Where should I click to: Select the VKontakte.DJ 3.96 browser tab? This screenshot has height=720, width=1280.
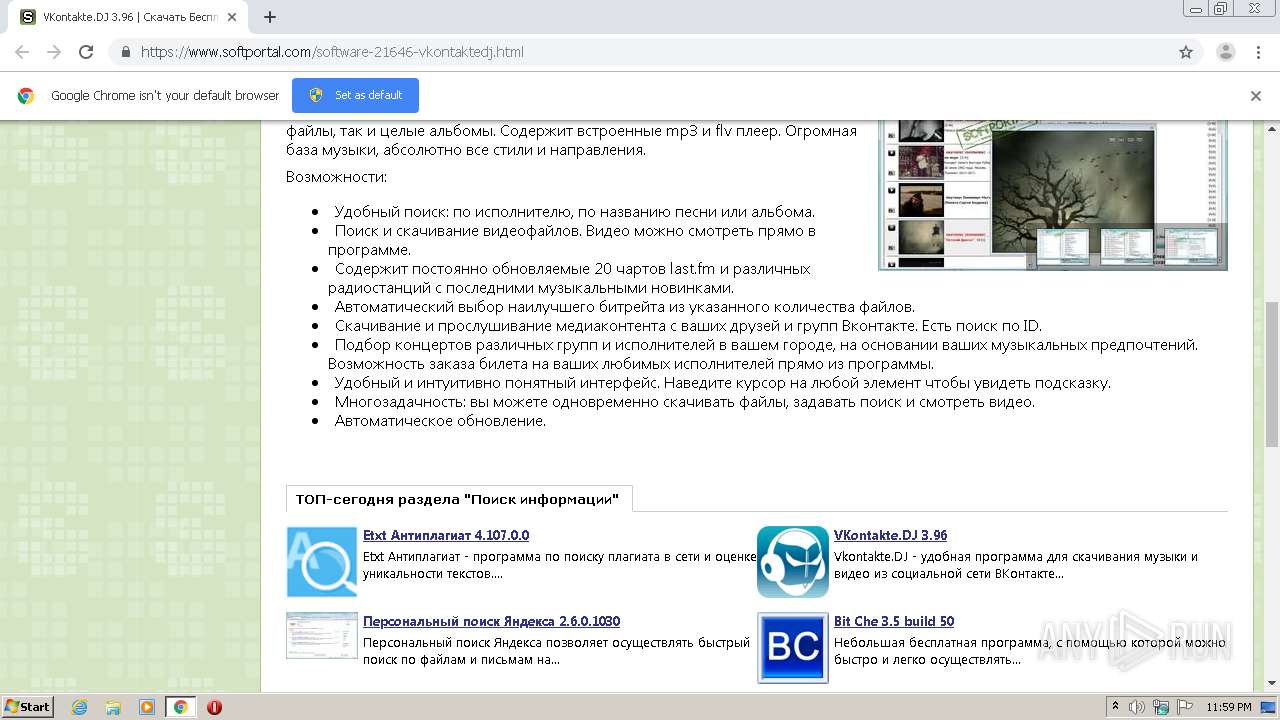point(130,17)
